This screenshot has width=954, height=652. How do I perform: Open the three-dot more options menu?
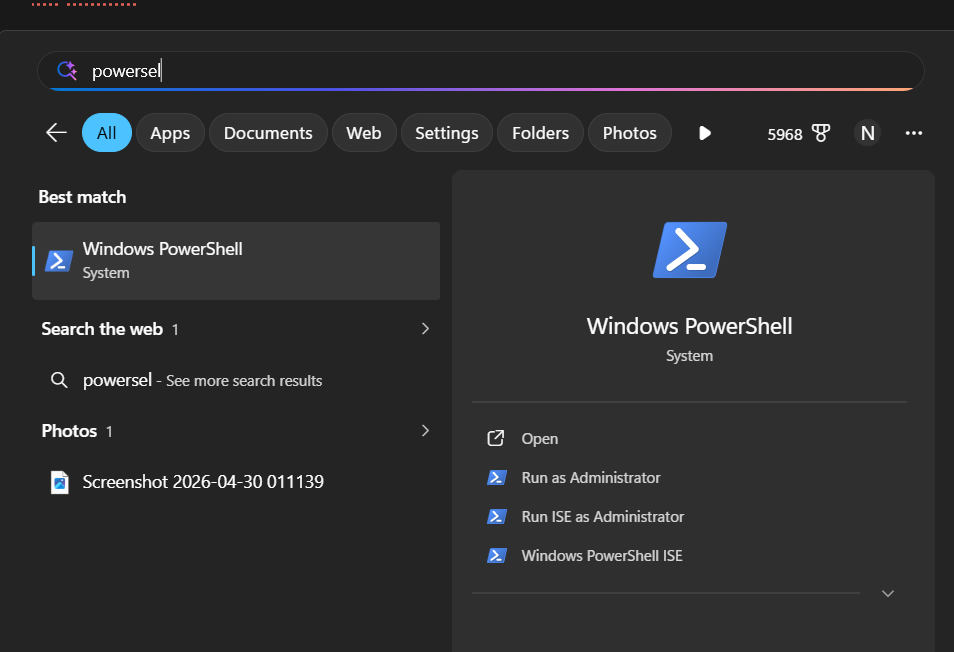coord(913,133)
